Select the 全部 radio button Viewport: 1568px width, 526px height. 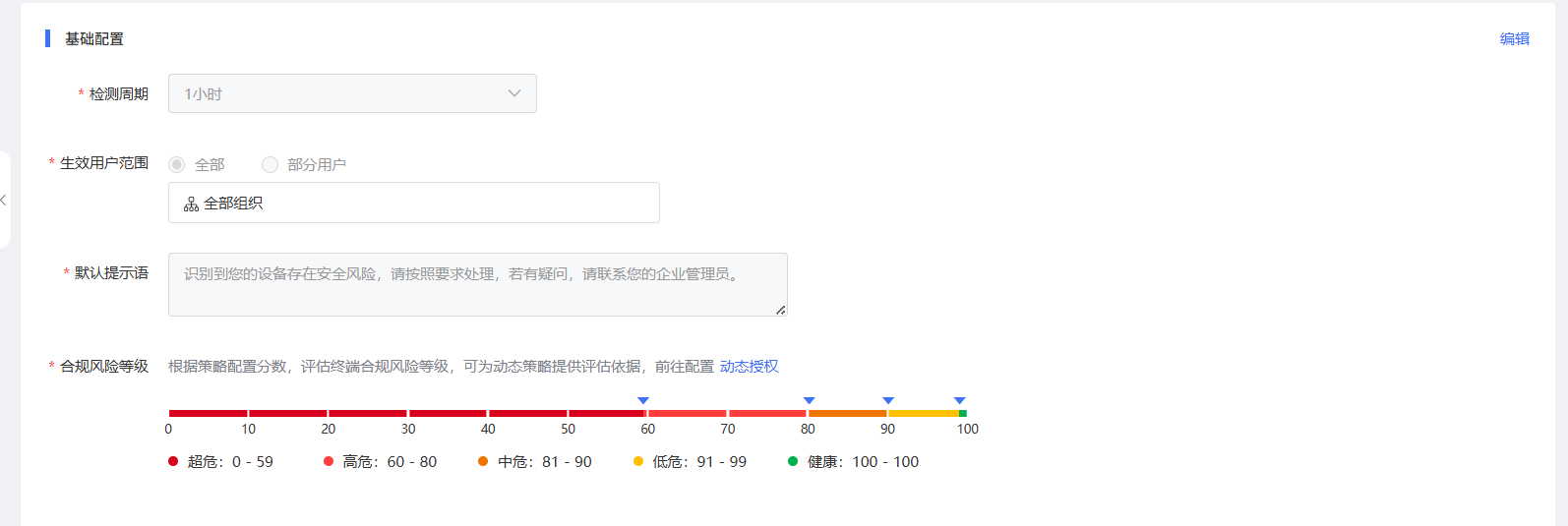[177, 164]
